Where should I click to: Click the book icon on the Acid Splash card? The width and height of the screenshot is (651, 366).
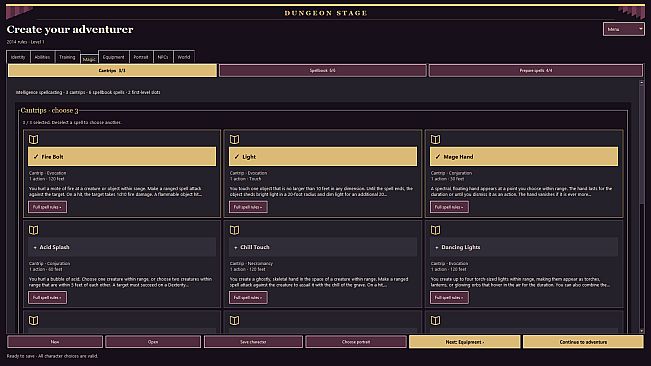point(34,230)
